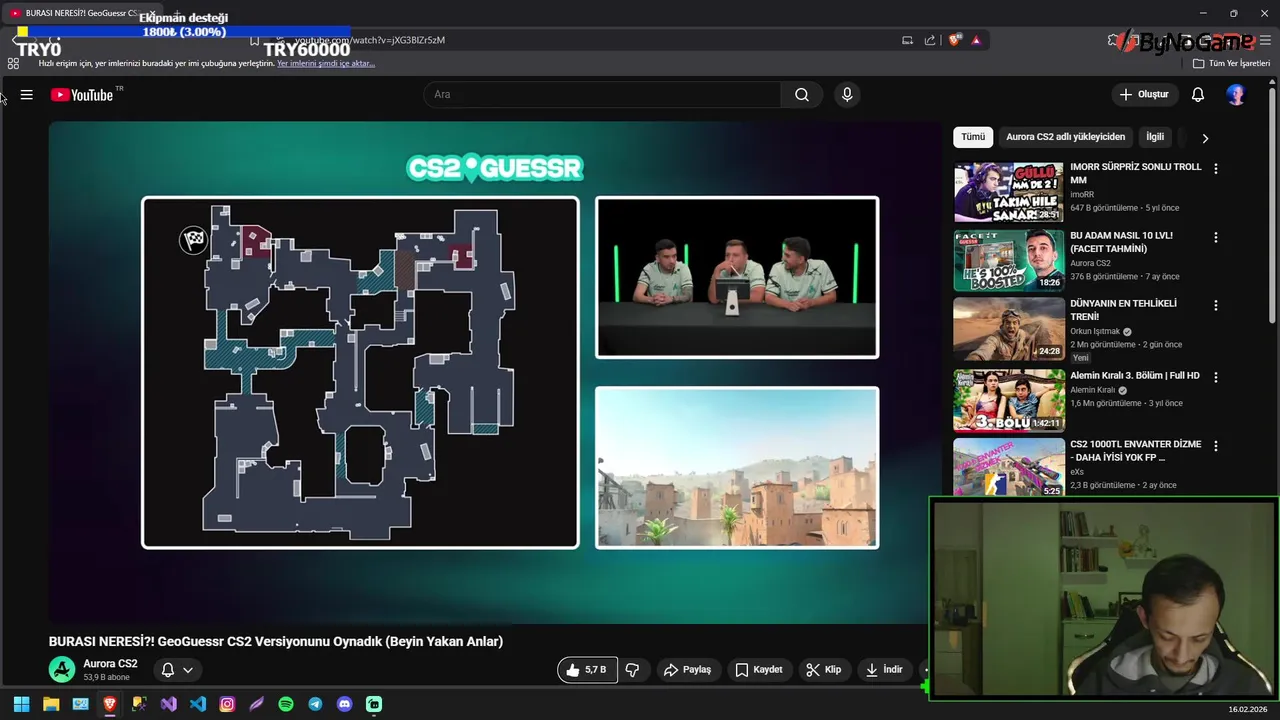Open purple Visual Studio from taskbar
1280x720 pixels.
point(169,704)
